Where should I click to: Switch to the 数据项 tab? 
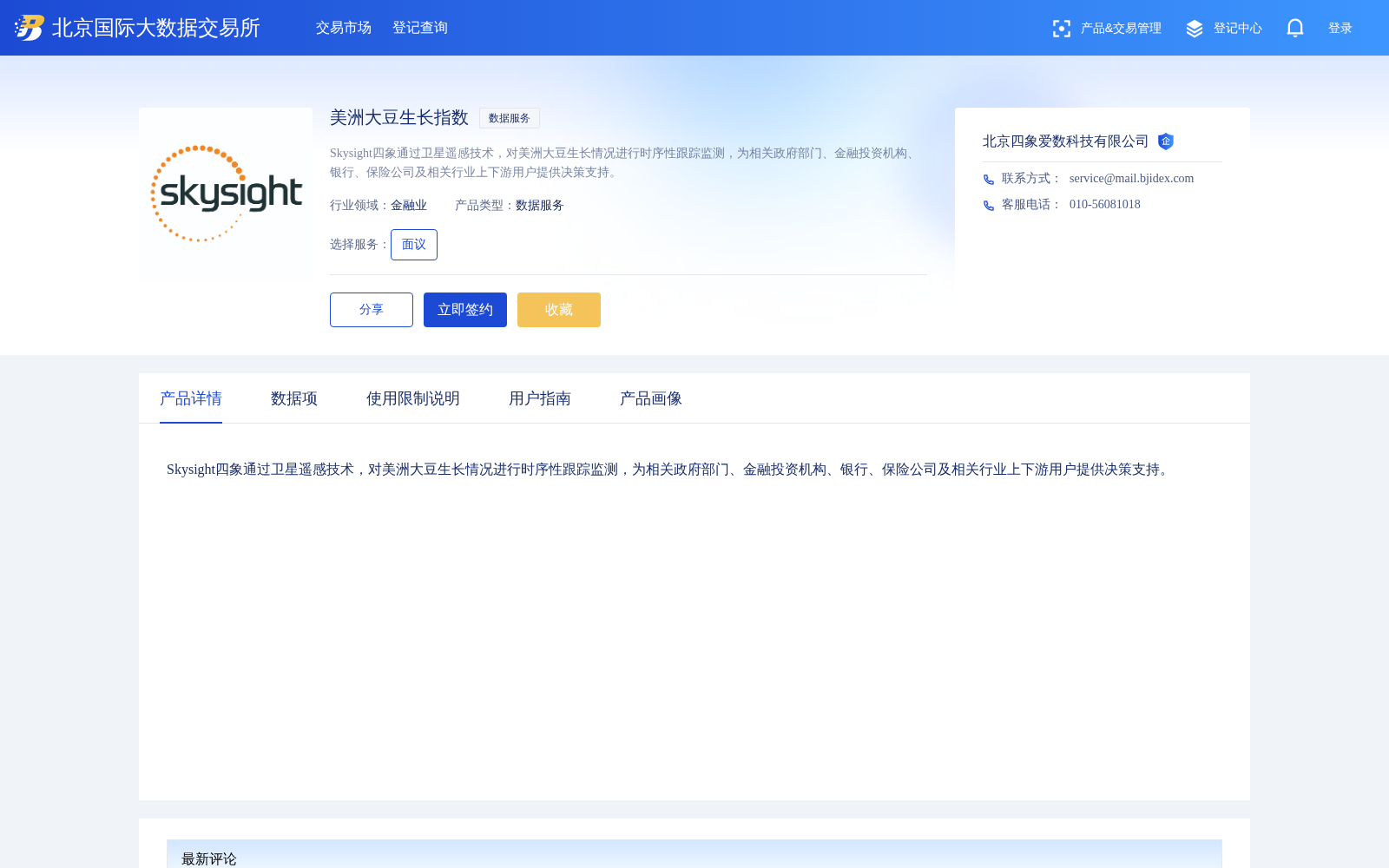click(x=294, y=398)
